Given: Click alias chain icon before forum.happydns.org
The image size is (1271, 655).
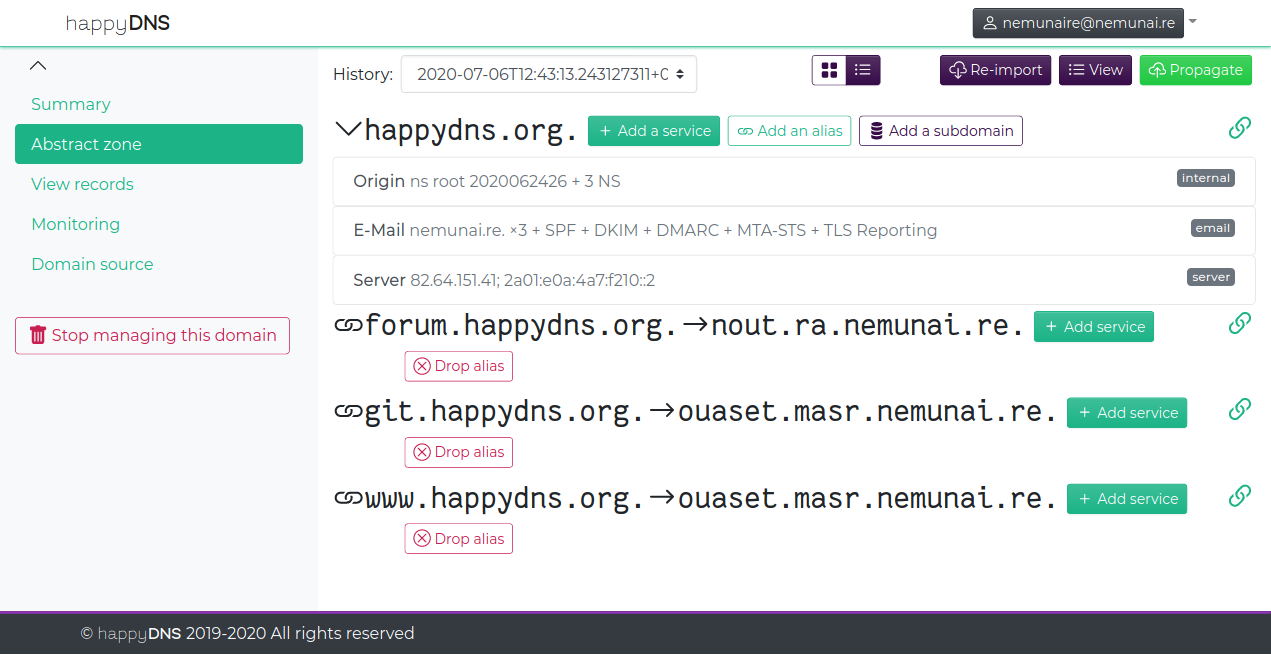Looking at the screenshot, I should pos(347,326).
